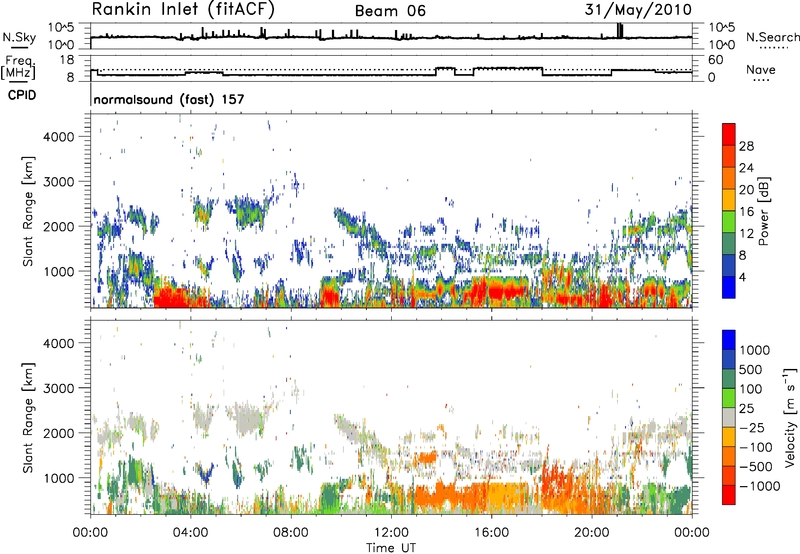800x554 pixels.
Task: Click the 'Slant Range [km]' label of velocity panel
Action: pyautogui.click(x=28, y=417)
